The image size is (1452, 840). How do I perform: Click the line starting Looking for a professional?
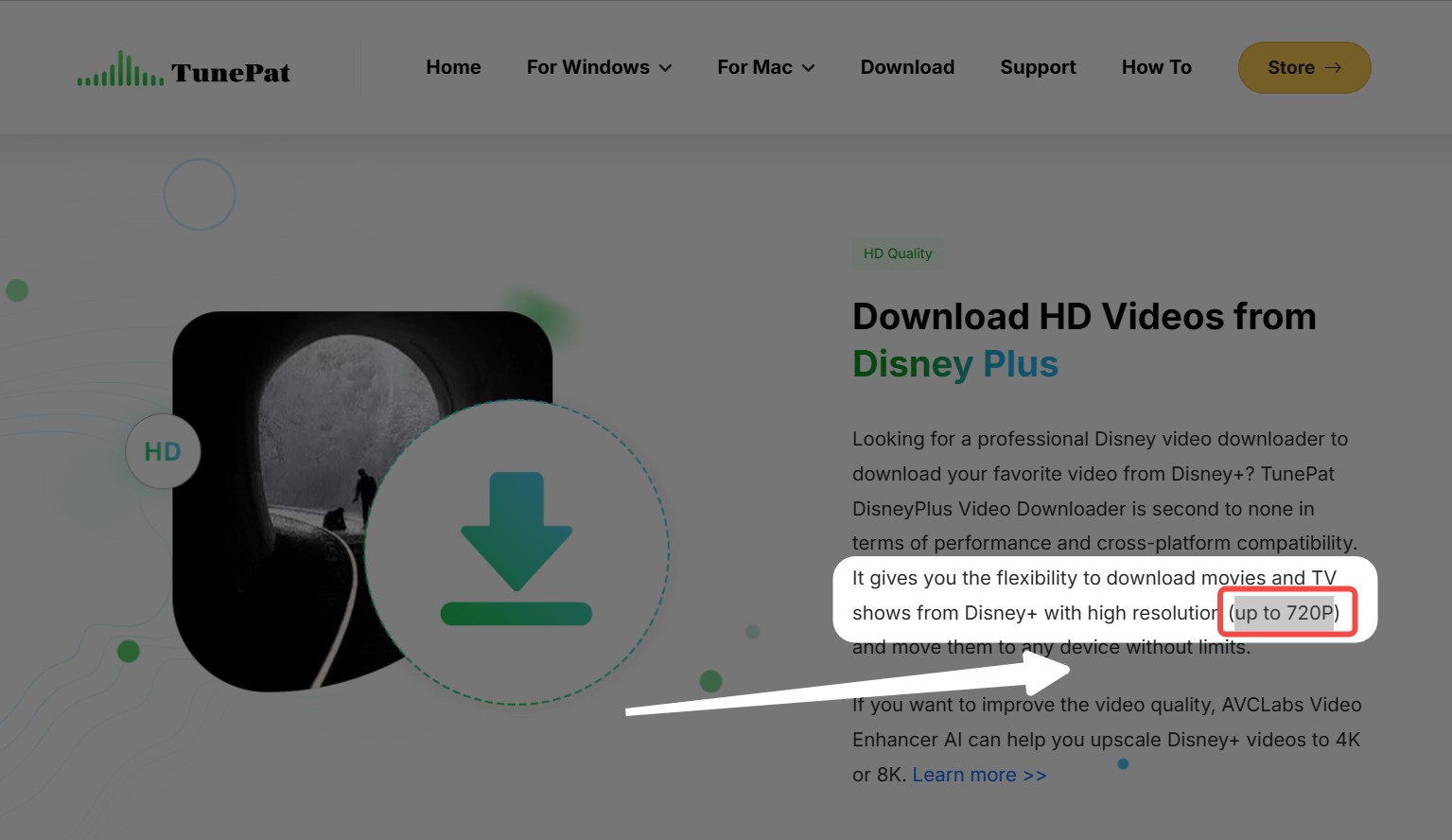tap(1100, 439)
